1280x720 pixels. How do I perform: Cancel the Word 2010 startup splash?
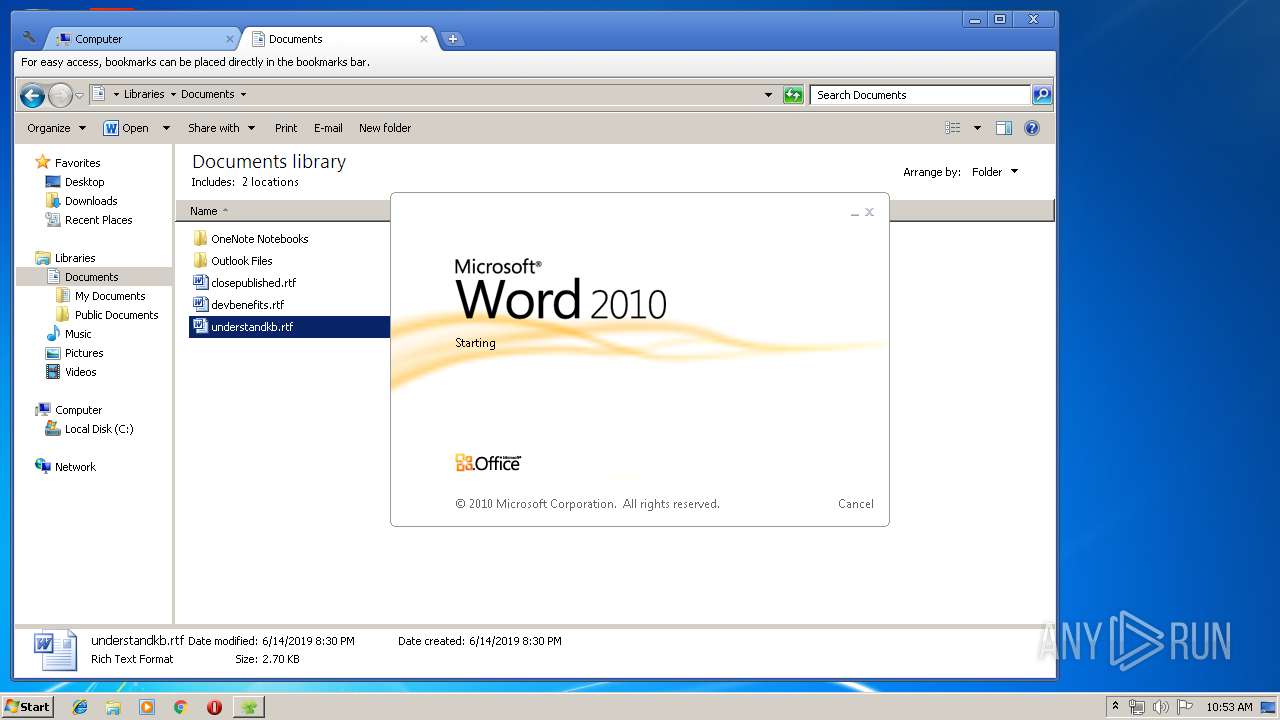click(x=856, y=504)
